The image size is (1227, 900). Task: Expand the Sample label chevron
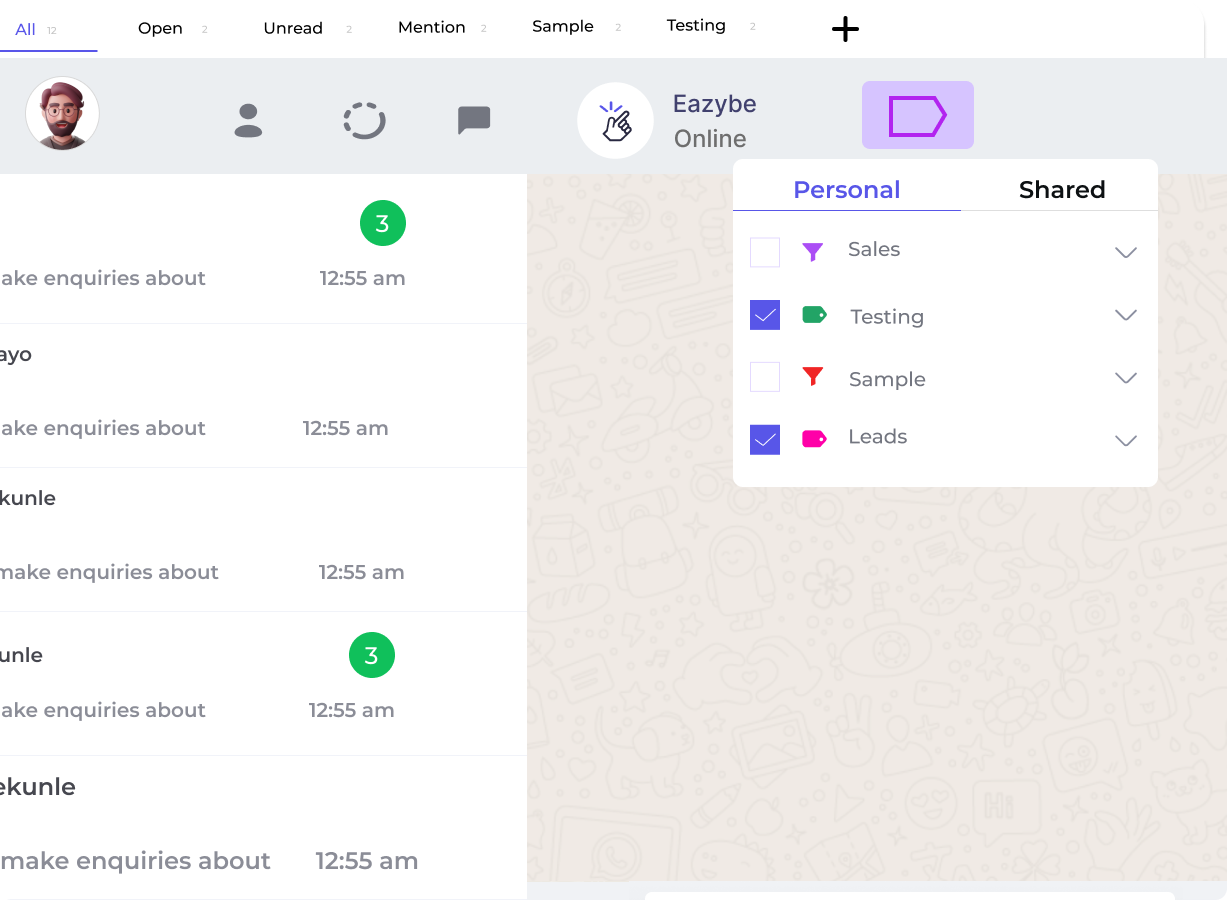click(x=1126, y=378)
